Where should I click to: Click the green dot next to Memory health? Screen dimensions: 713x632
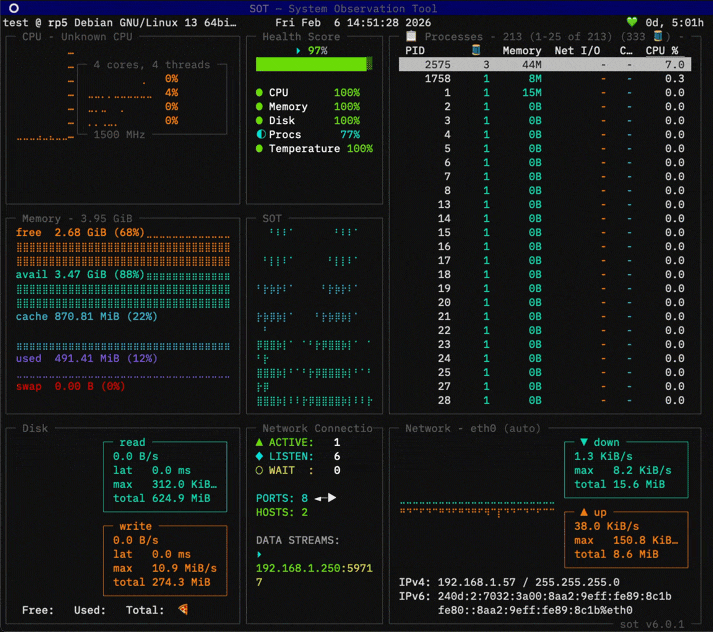[x=259, y=107]
